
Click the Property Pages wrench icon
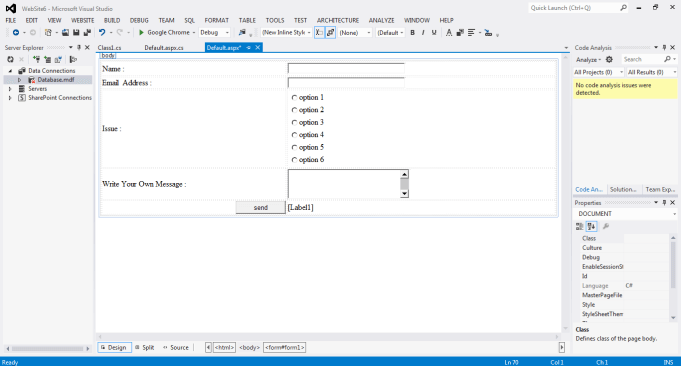click(x=605, y=226)
